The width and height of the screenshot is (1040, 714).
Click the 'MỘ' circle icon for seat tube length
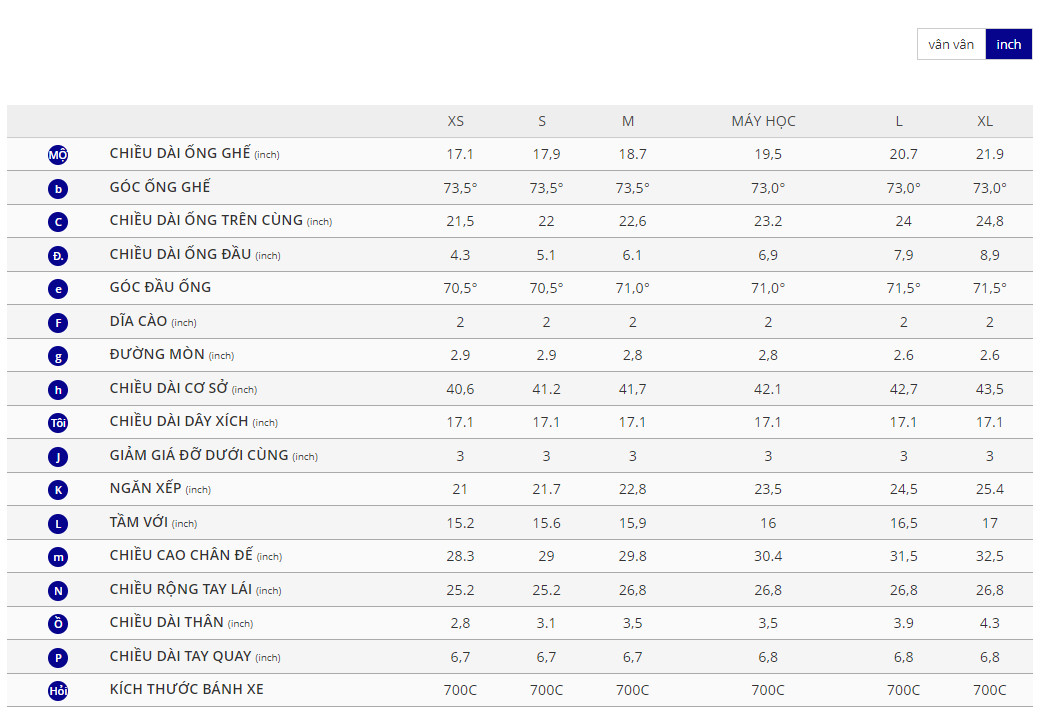[x=58, y=155]
